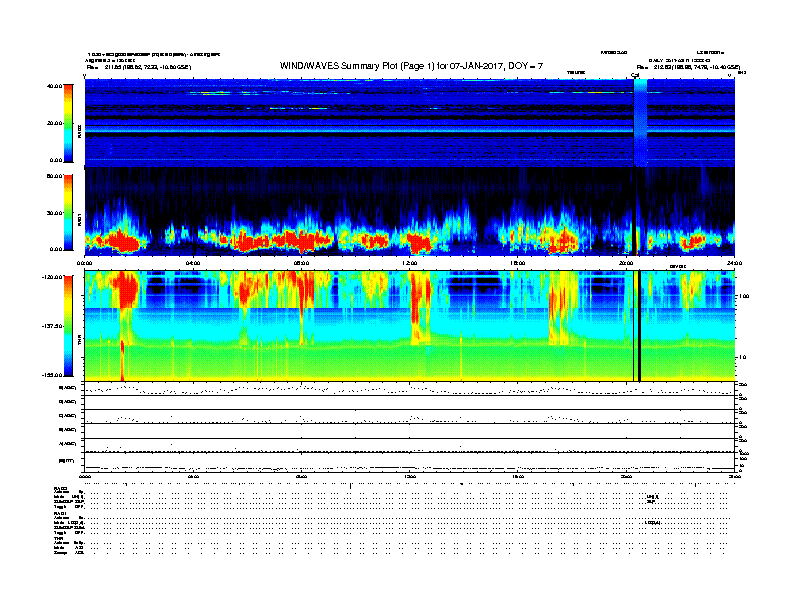This screenshot has height=612, width=792.
Task: Click the 40.00 label on RAD2 color scale
Action: (x=53, y=86)
